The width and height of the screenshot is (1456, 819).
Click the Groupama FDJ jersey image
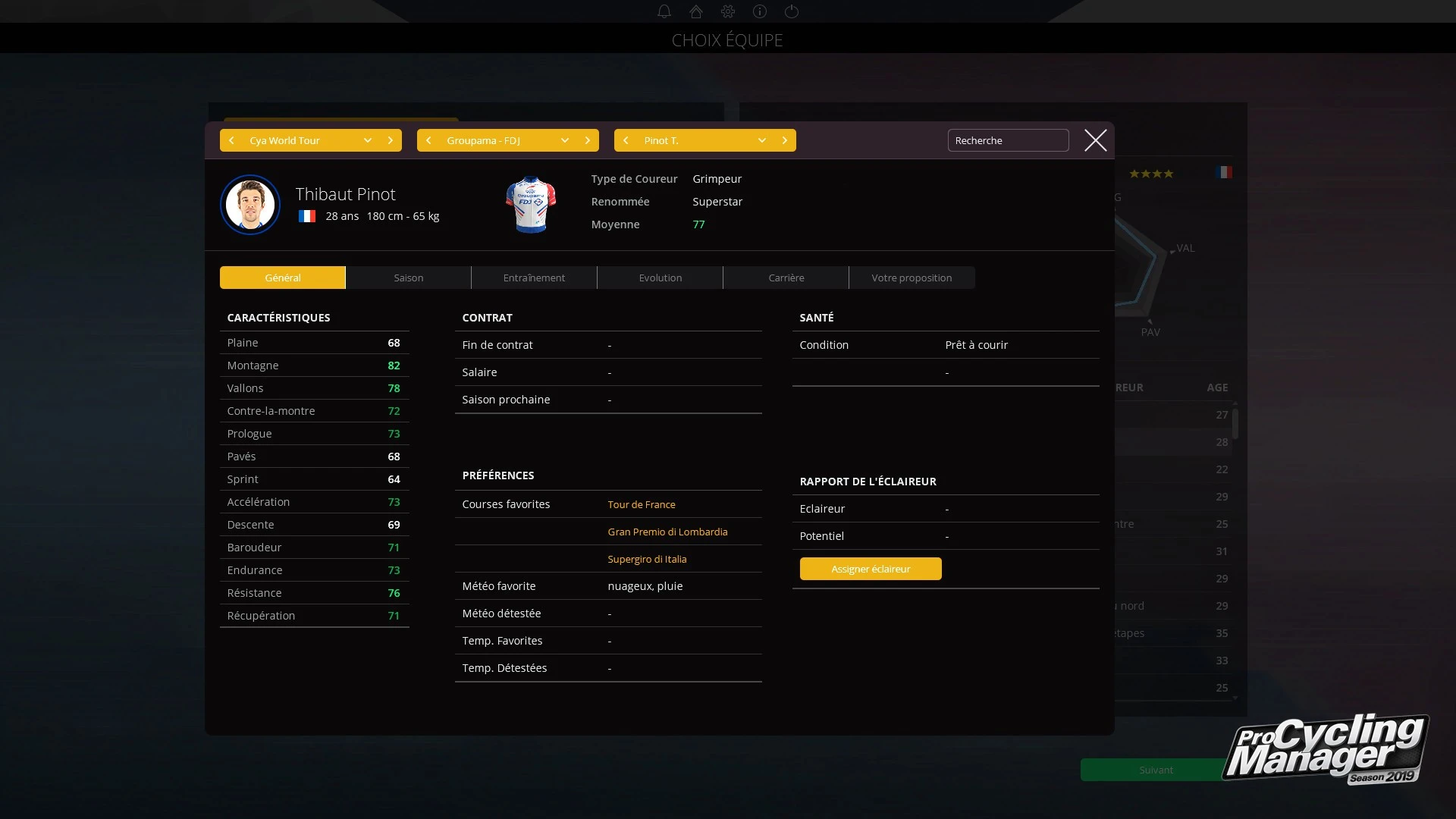coord(531,205)
